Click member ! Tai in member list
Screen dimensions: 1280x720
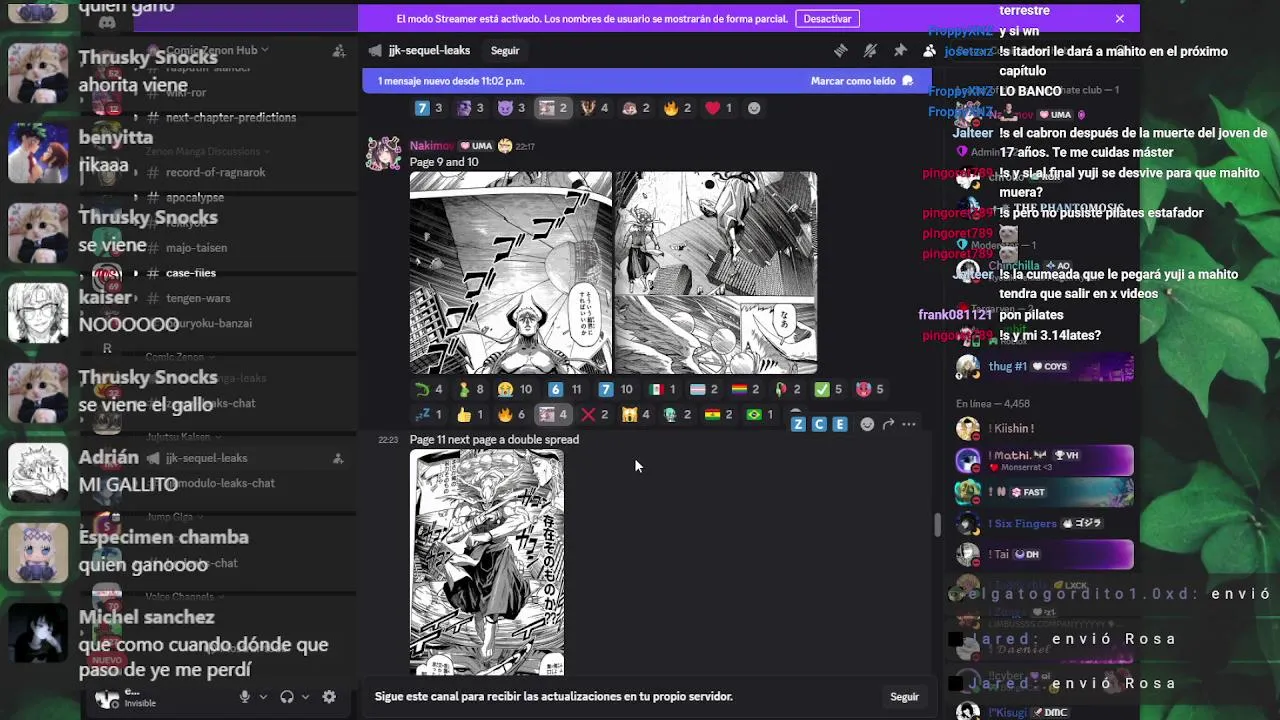point(1043,554)
